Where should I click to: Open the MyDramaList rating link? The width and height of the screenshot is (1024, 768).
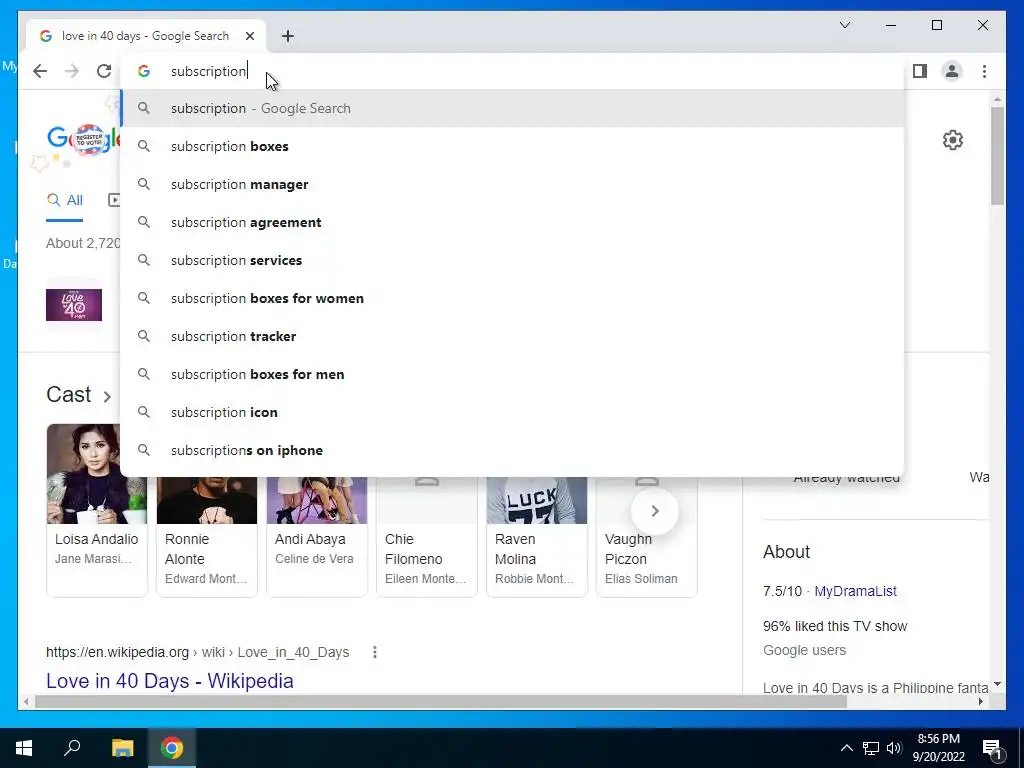coord(855,591)
